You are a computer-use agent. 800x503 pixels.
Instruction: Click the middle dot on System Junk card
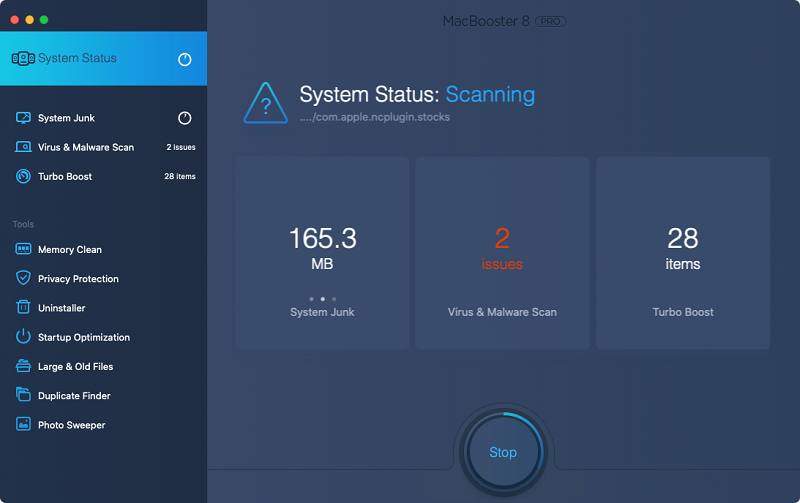coord(322,299)
